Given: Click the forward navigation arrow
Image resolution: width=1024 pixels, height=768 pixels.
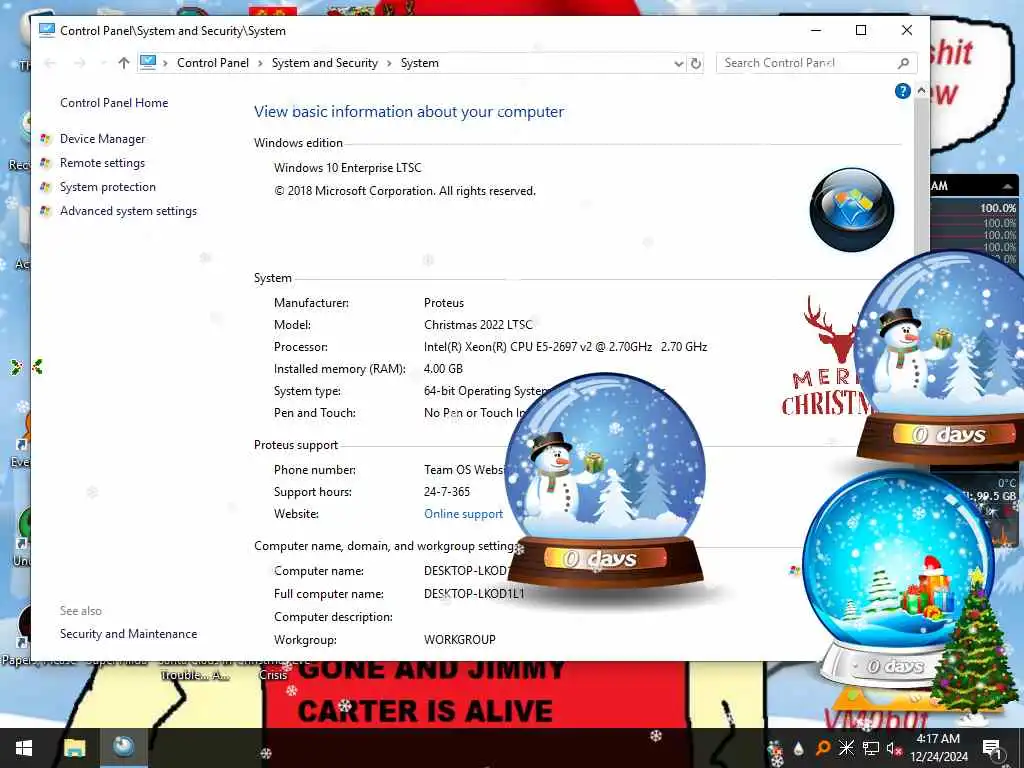Looking at the screenshot, I should click(80, 63).
